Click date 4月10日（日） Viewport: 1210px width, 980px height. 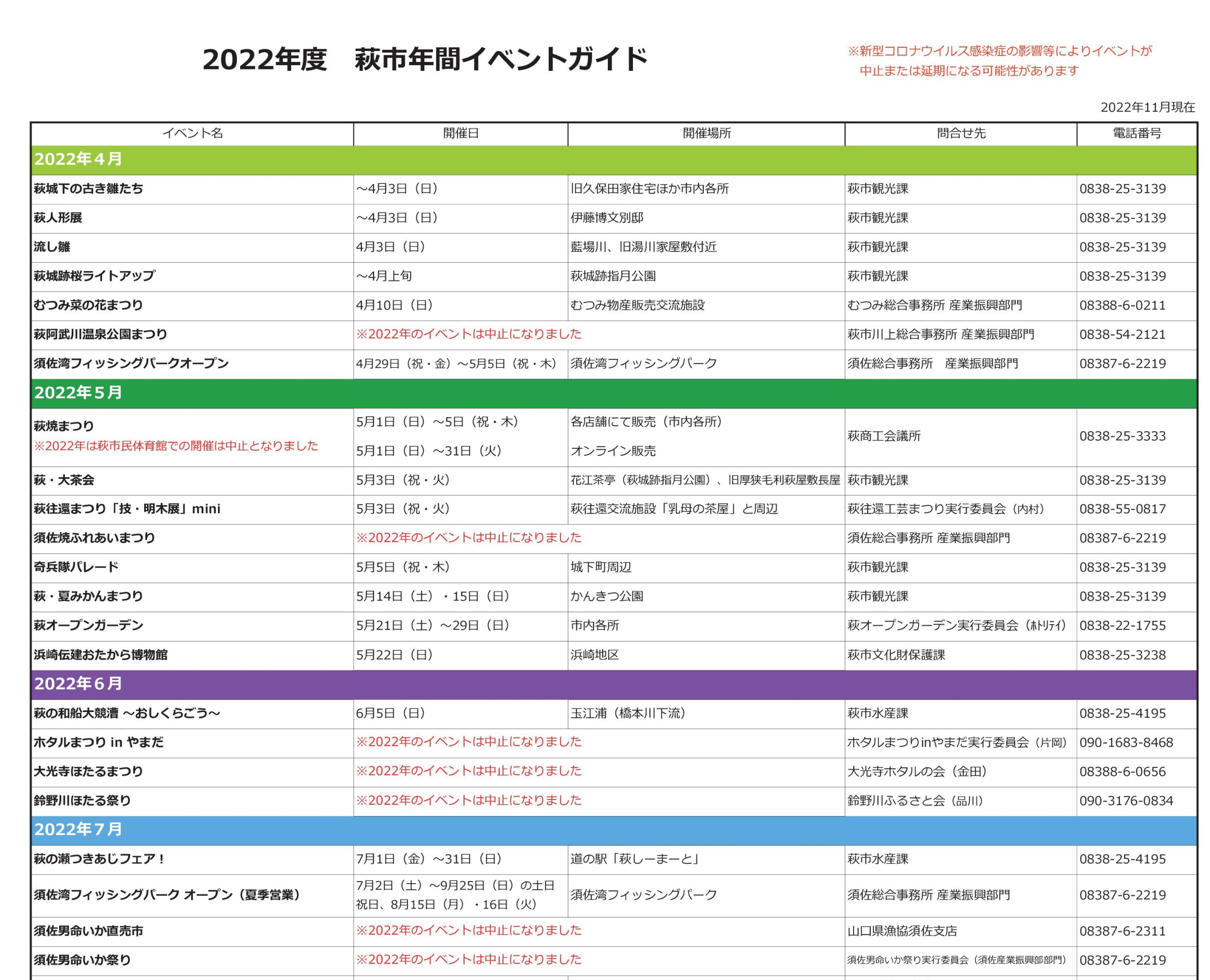pos(395,305)
